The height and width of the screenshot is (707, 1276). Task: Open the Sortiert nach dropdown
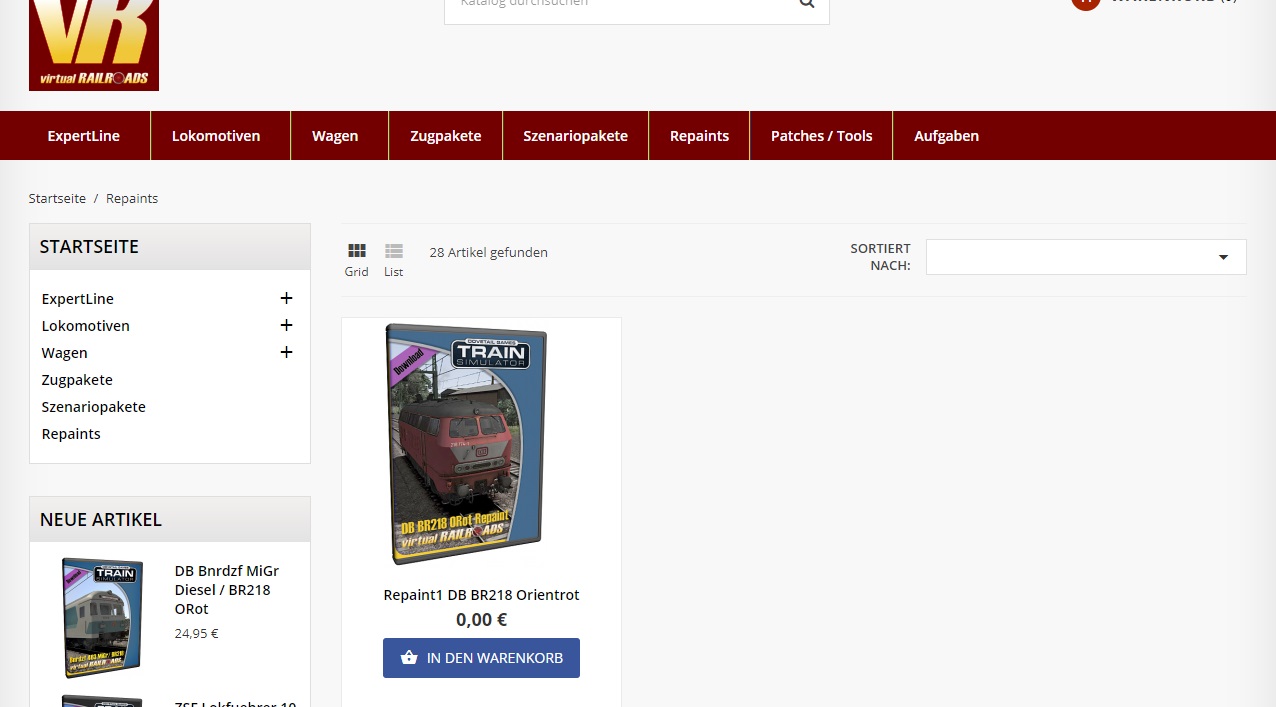[x=1086, y=257]
